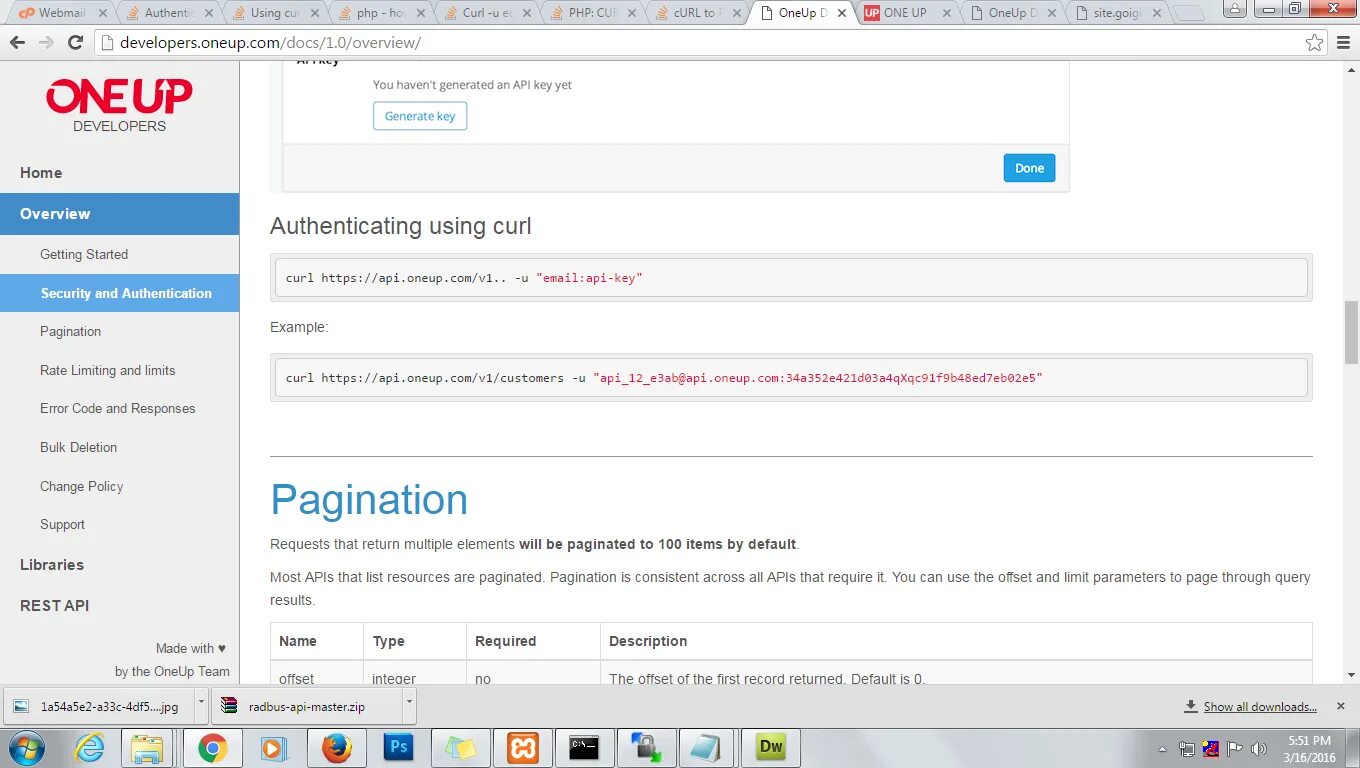Open Support in the sidebar
Screen dimensions: 1360x768
coord(62,524)
